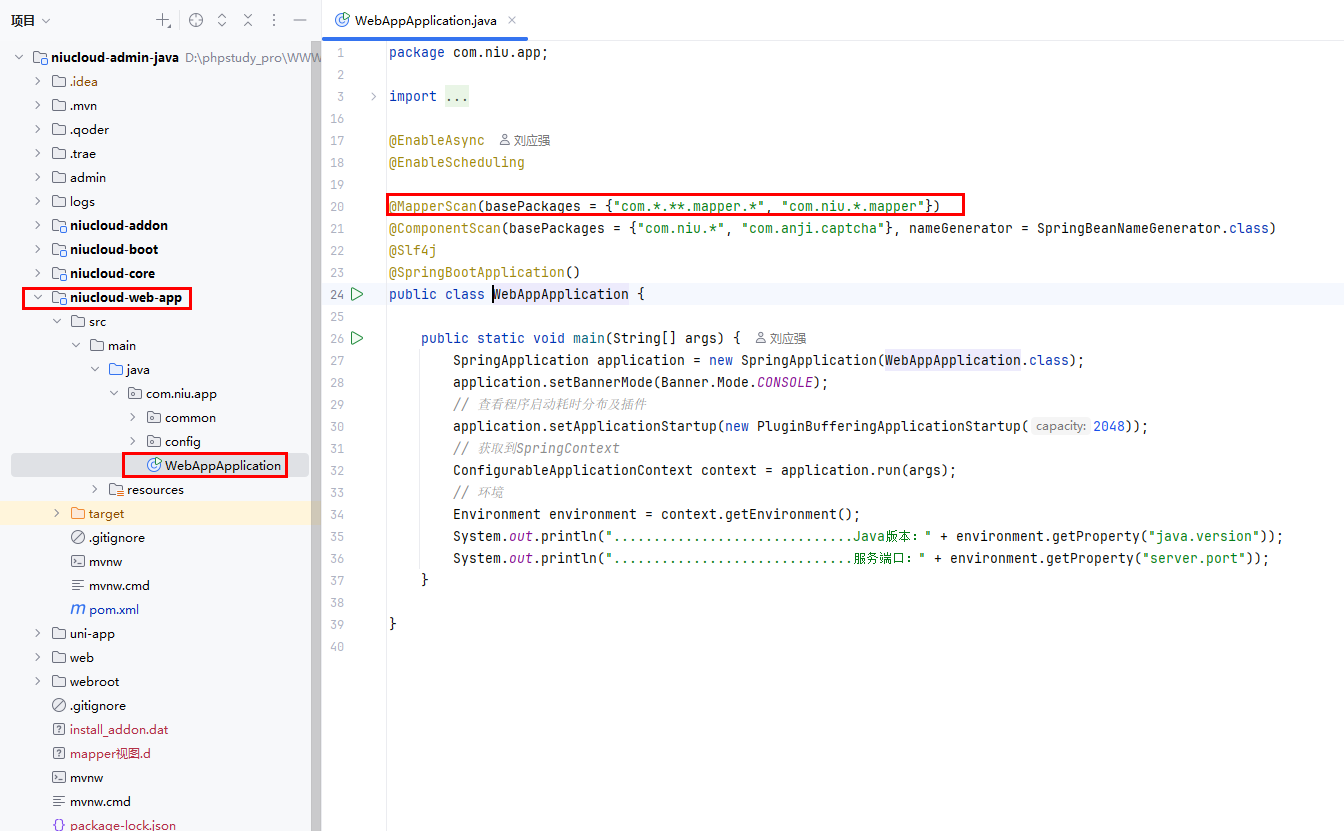This screenshot has width=1344, height=831.
Task: Close the WebAppApplication.java tab
Action: pyautogui.click(x=512, y=20)
